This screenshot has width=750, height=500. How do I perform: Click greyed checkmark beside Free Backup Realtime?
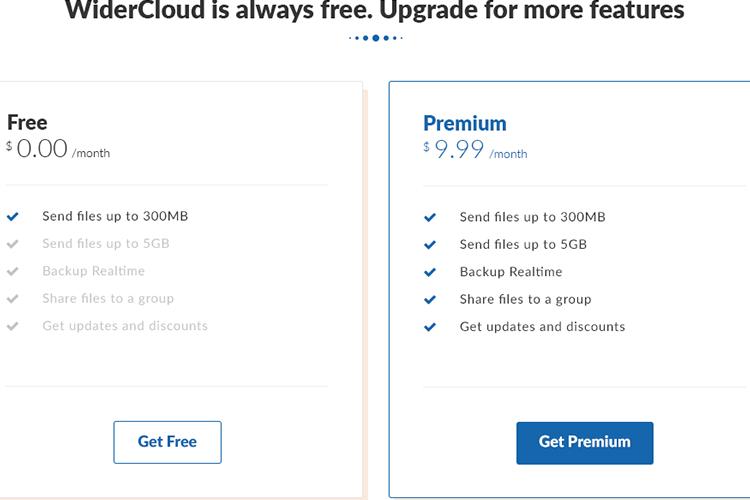coord(12,271)
